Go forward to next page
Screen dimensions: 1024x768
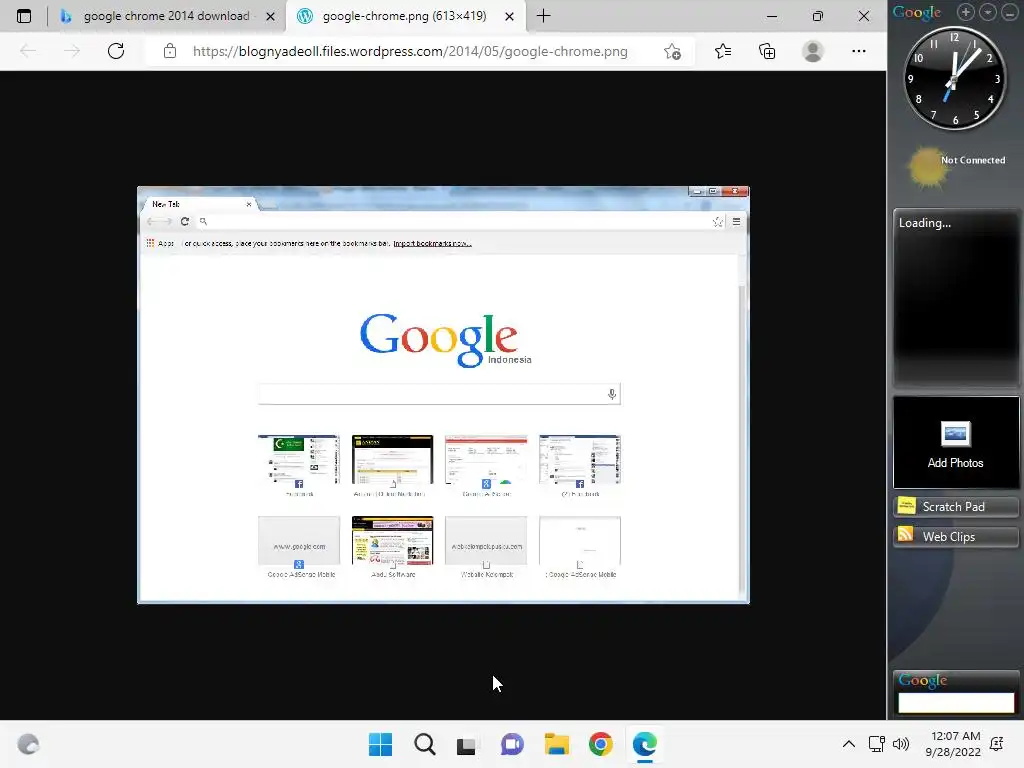[72, 51]
